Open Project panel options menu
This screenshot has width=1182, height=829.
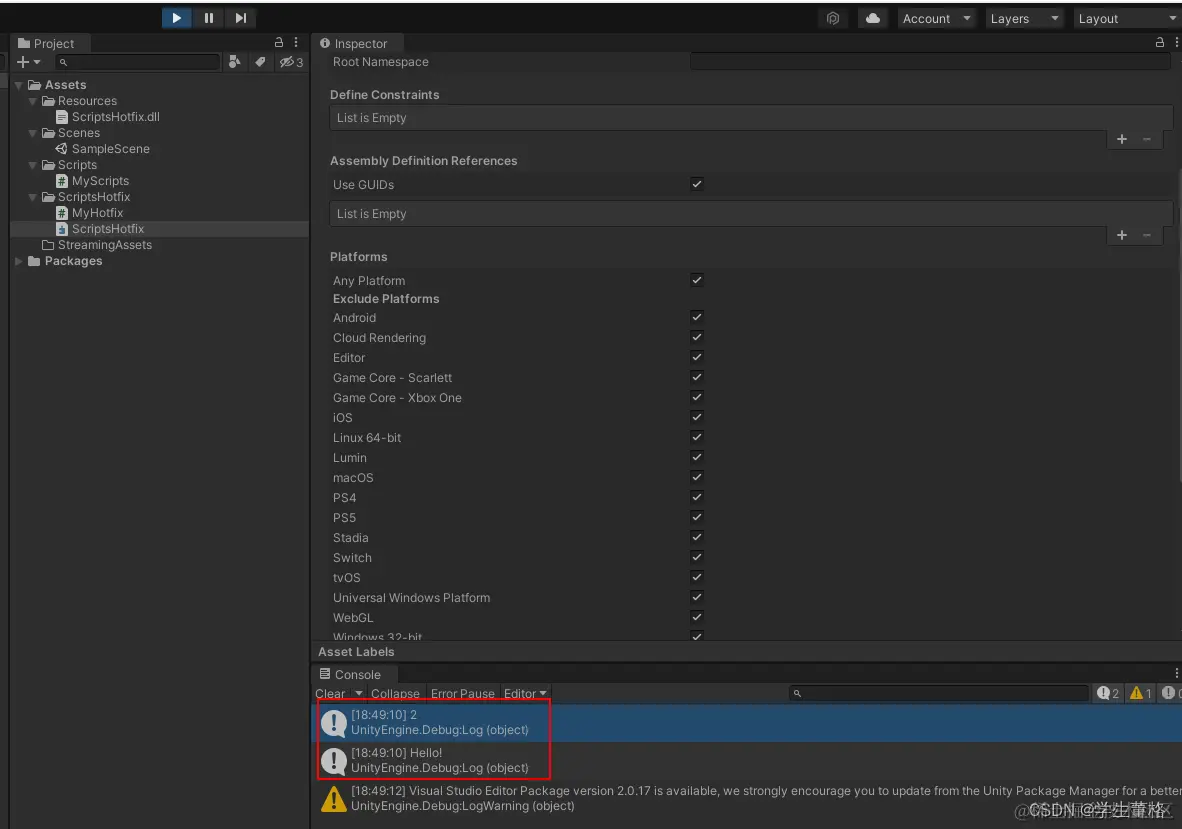296,43
